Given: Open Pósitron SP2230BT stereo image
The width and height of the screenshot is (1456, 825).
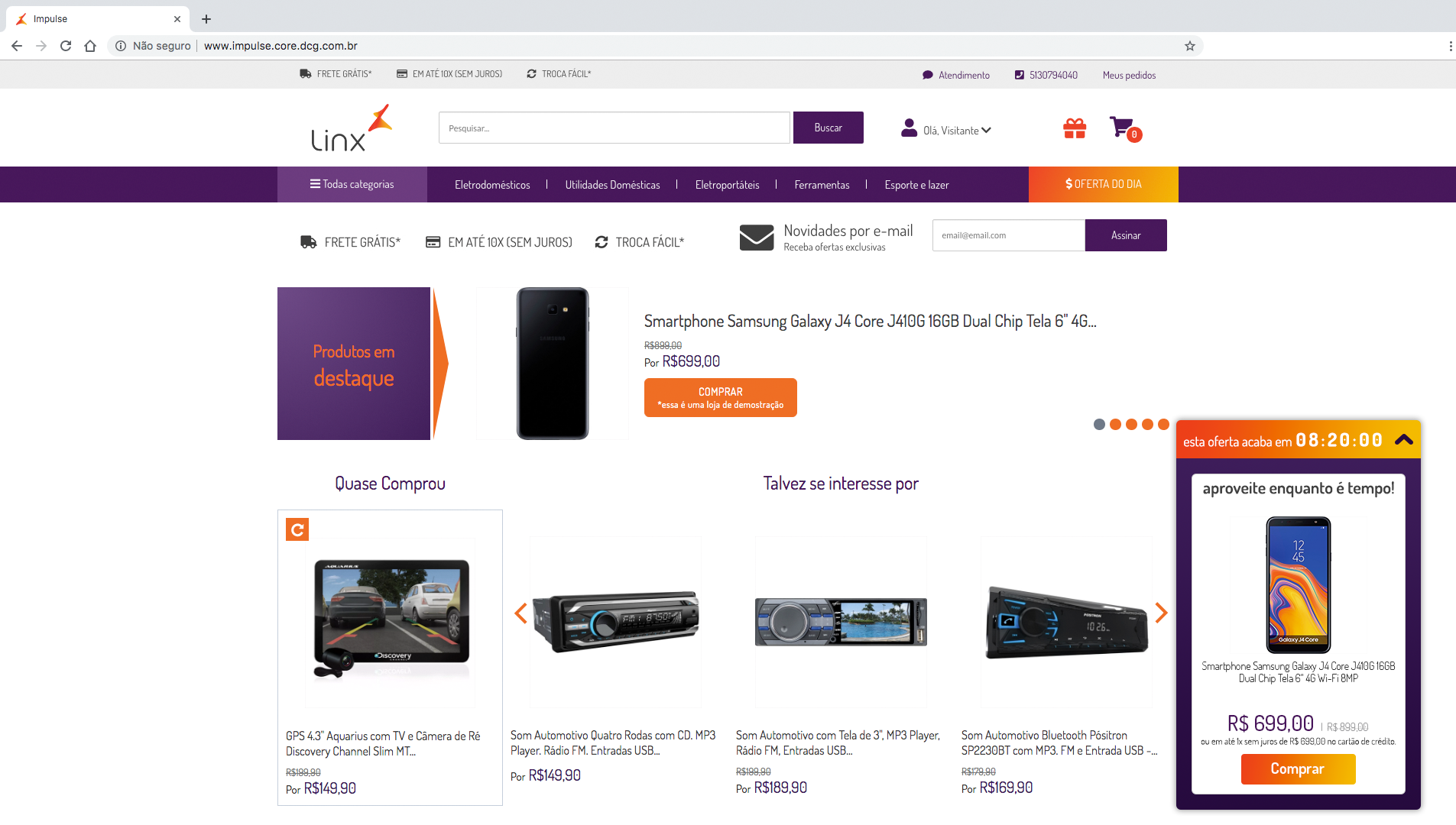Looking at the screenshot, I should point(1066,622).
